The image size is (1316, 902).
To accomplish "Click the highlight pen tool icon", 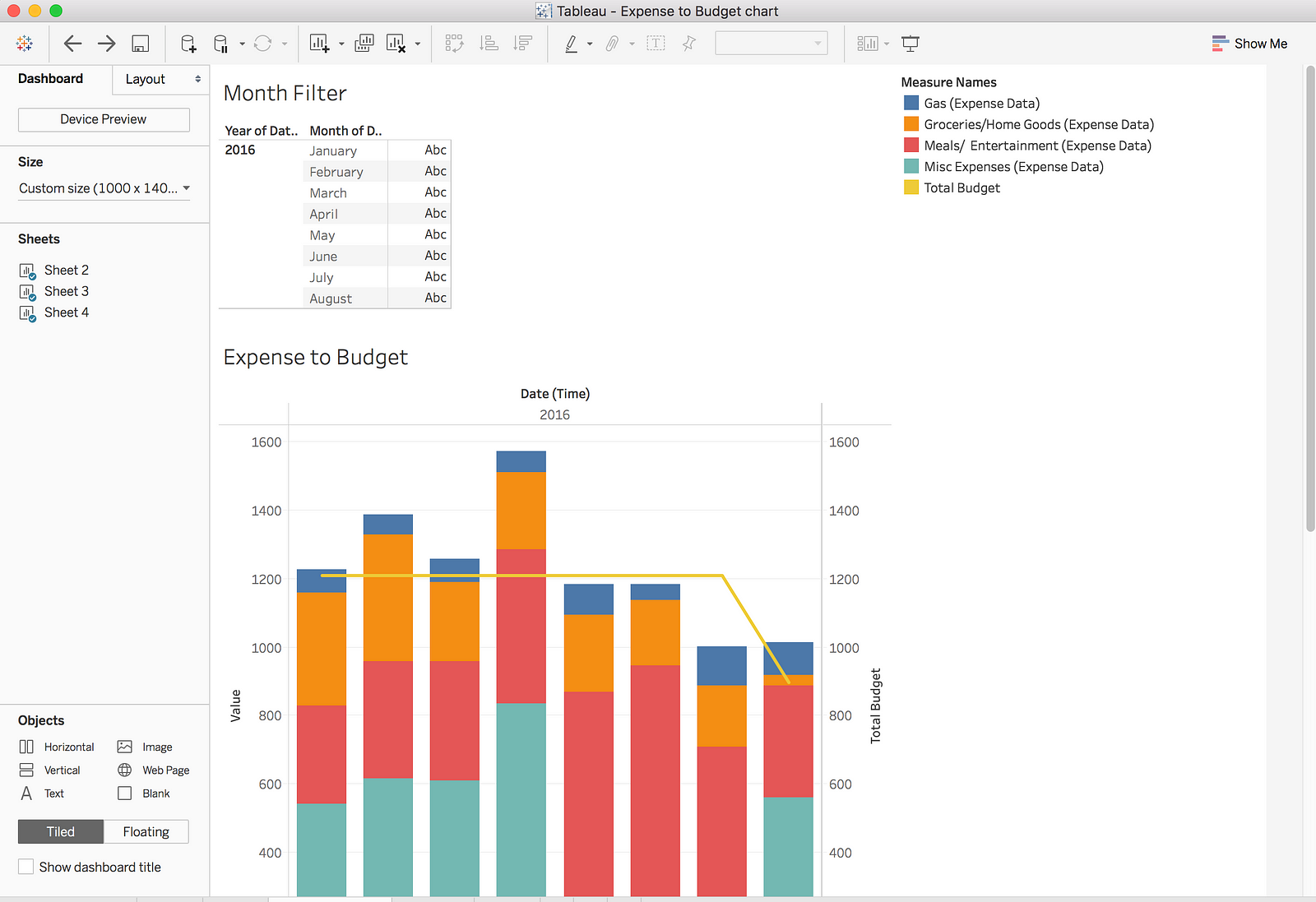I will (572, 44).
